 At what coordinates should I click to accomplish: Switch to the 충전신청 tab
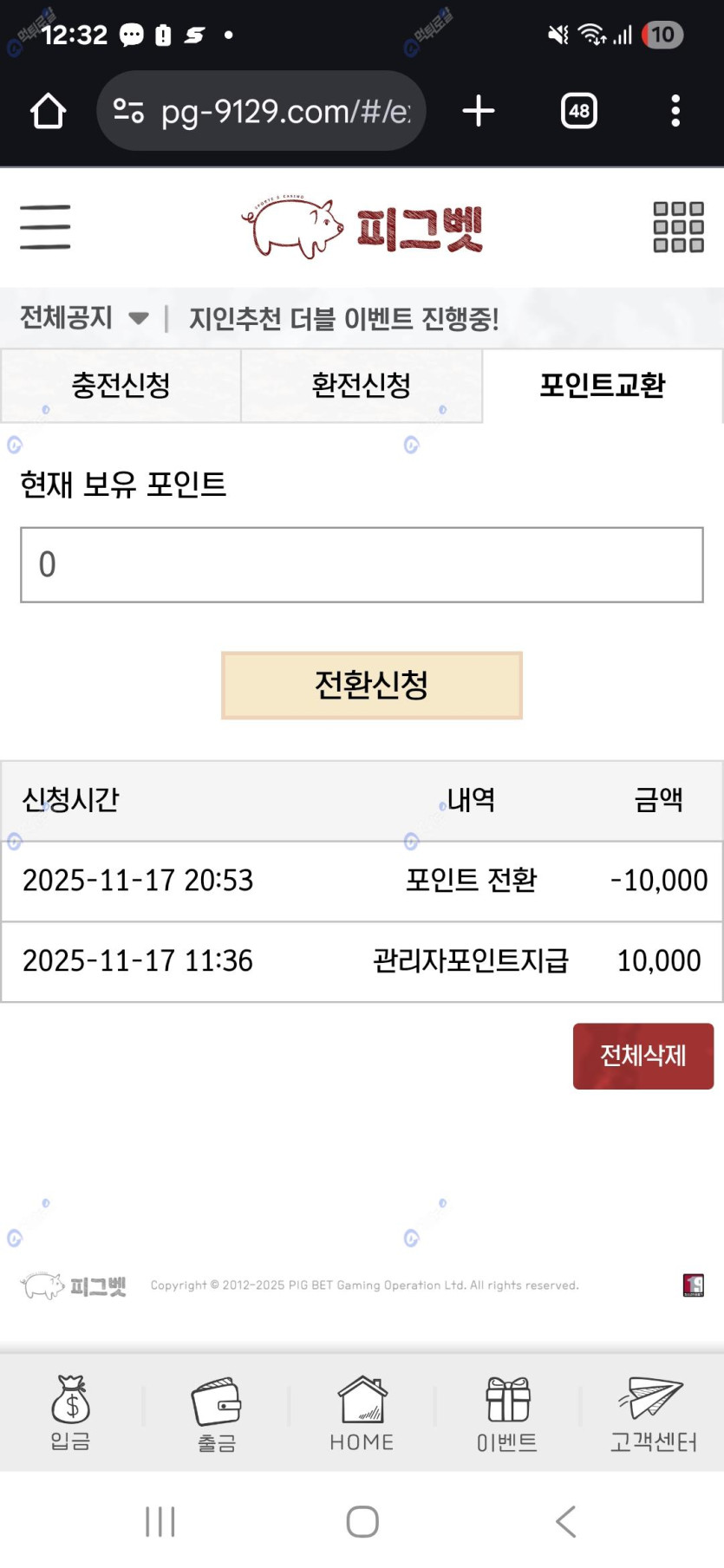(121, 386)
